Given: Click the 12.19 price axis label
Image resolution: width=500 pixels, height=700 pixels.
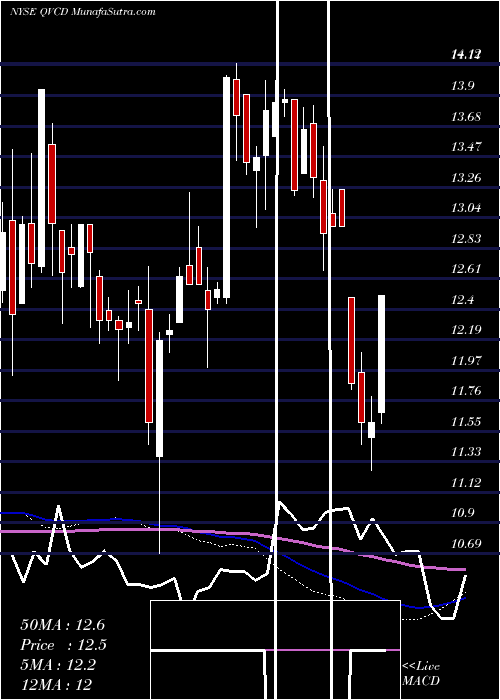Looking at the screenshot, I should [x=466, y=329].
